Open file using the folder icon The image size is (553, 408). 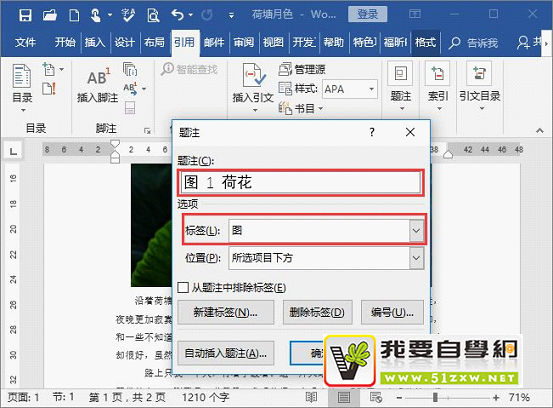pos(50,15)
